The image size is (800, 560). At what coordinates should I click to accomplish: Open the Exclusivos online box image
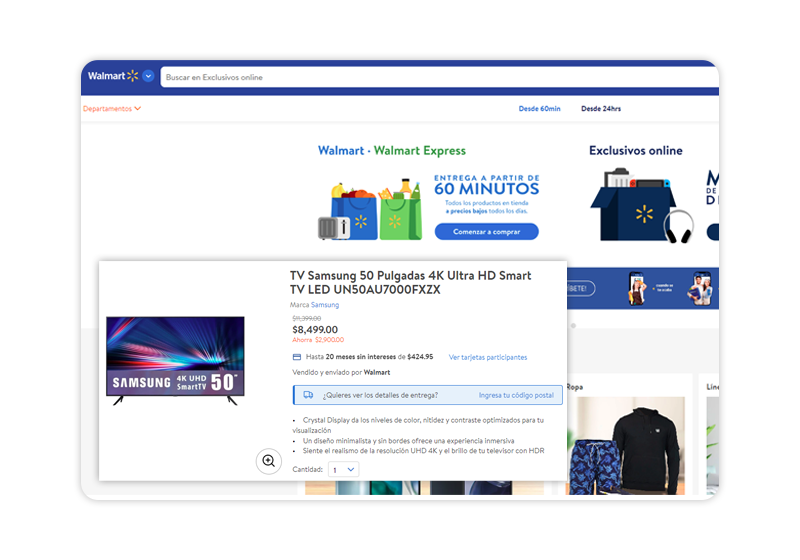click(x=641, y=205)
